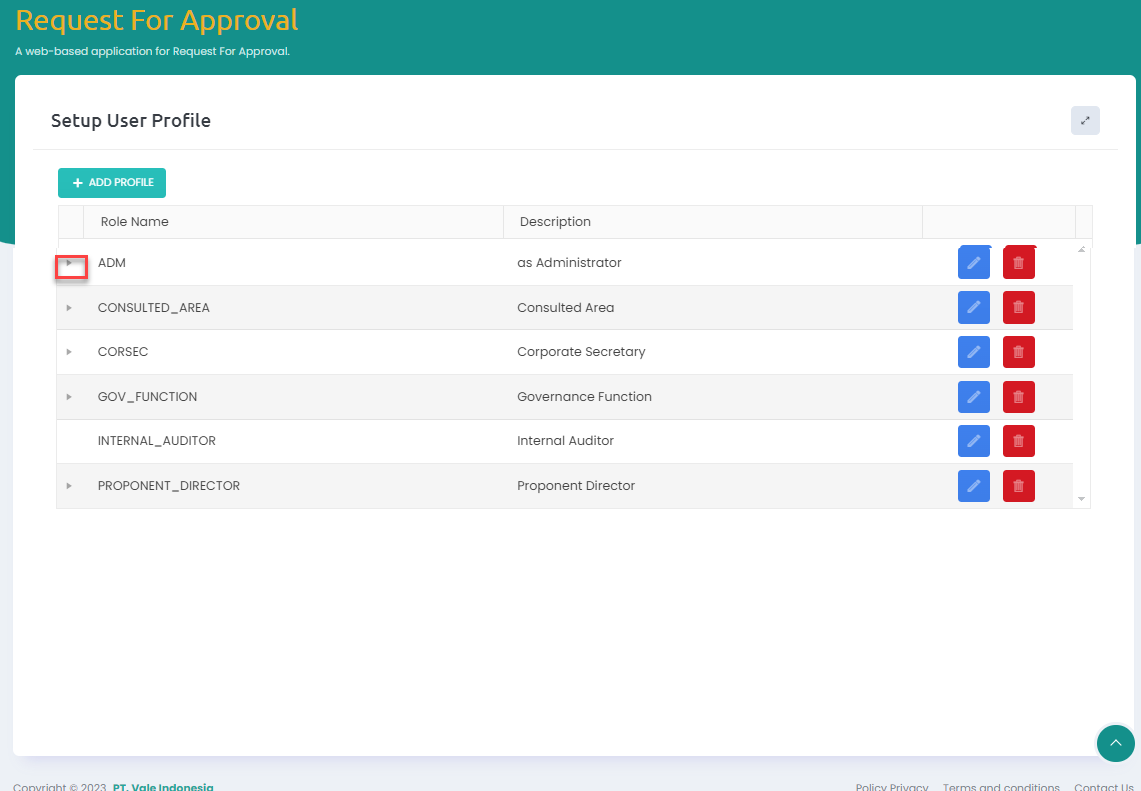Edit the PROPONENT_DIRECTOR role
Viewport: 1141px width, 791px height.
click(x=973, y=486)
